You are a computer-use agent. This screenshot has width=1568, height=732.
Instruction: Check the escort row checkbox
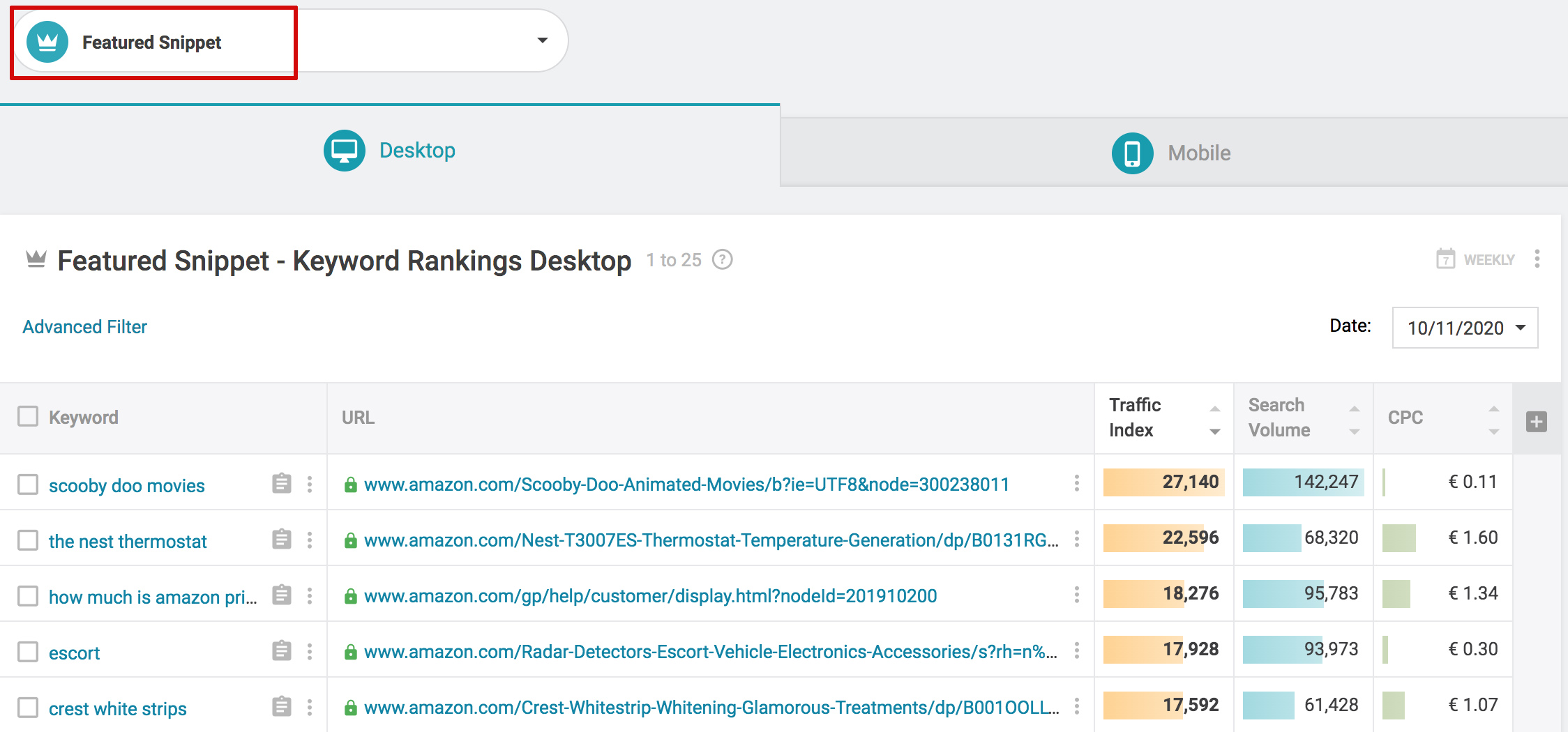pos(28,652)
